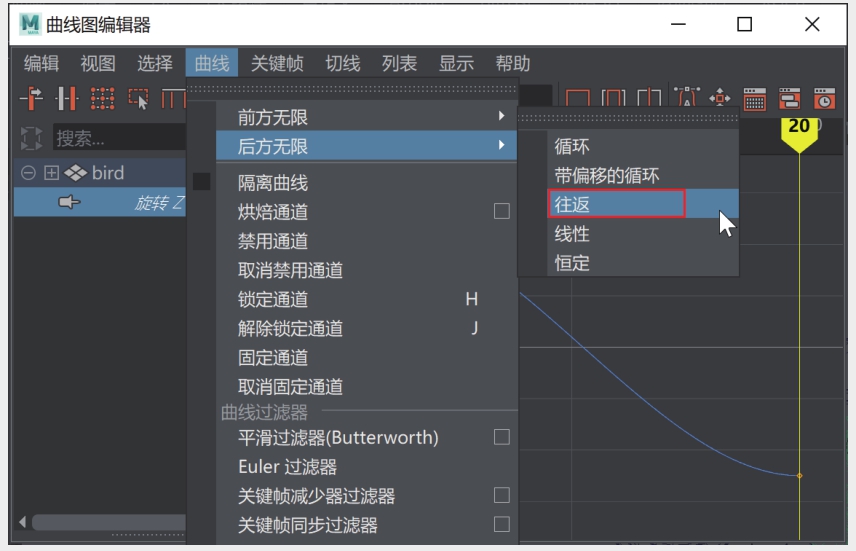Select 隔离曲线 menu entry

pyautogui.click(x=366, y=182)
